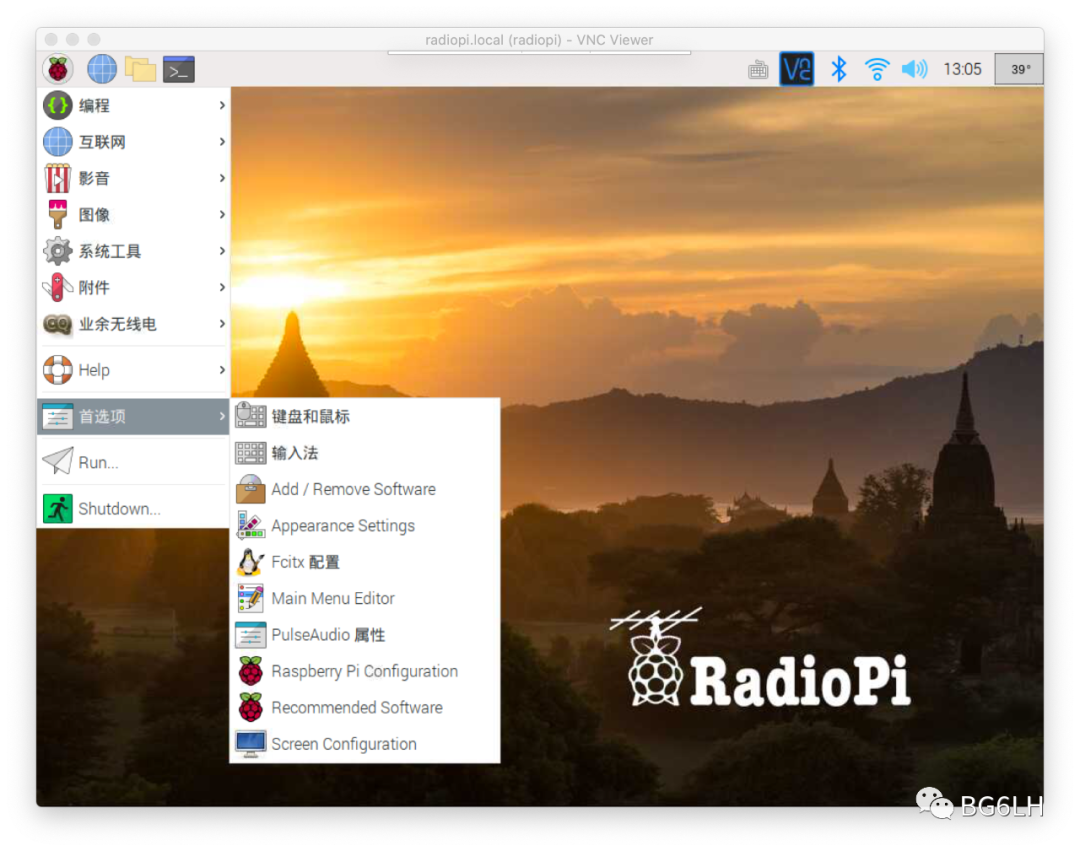Choose Shutdown... from the menu
1080x851 pixels.
tap(134, 509)
